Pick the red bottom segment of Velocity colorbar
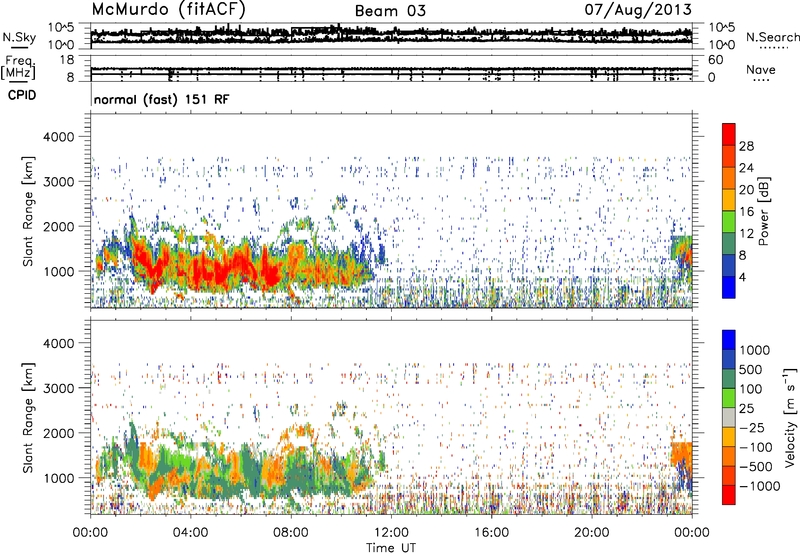 [x=729, y=495]
